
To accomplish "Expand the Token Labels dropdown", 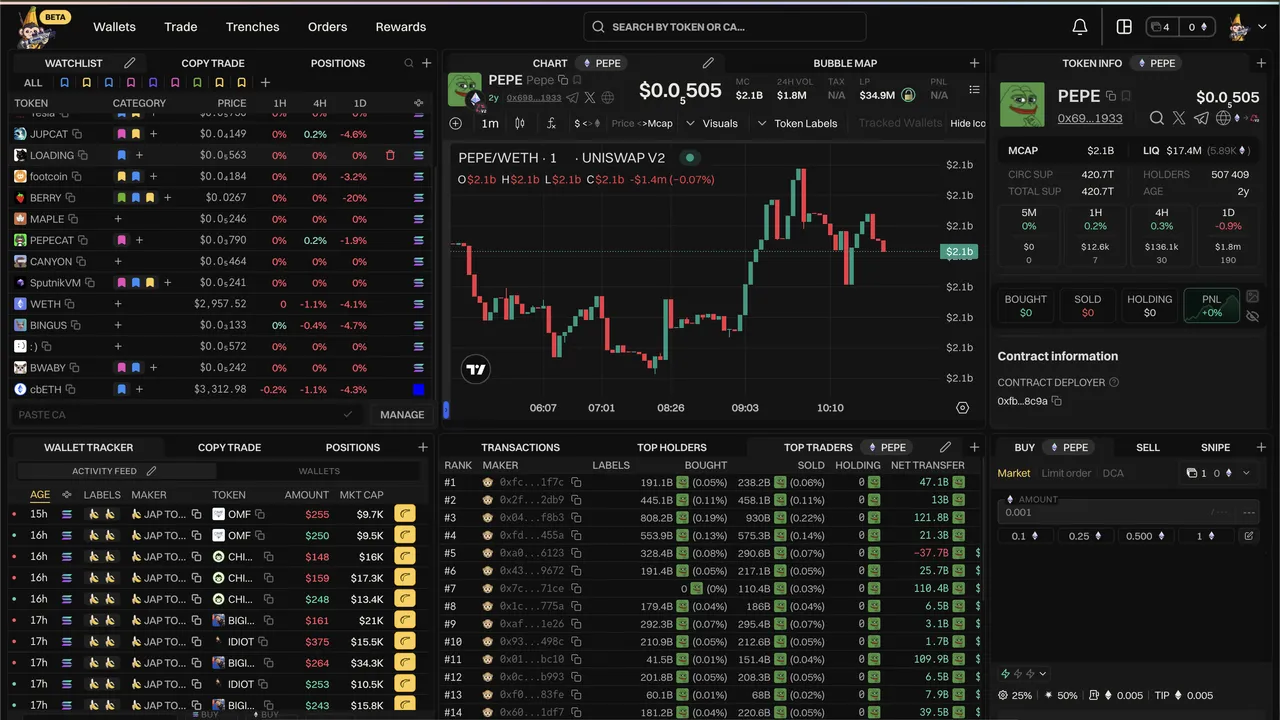I will [797, 123].
